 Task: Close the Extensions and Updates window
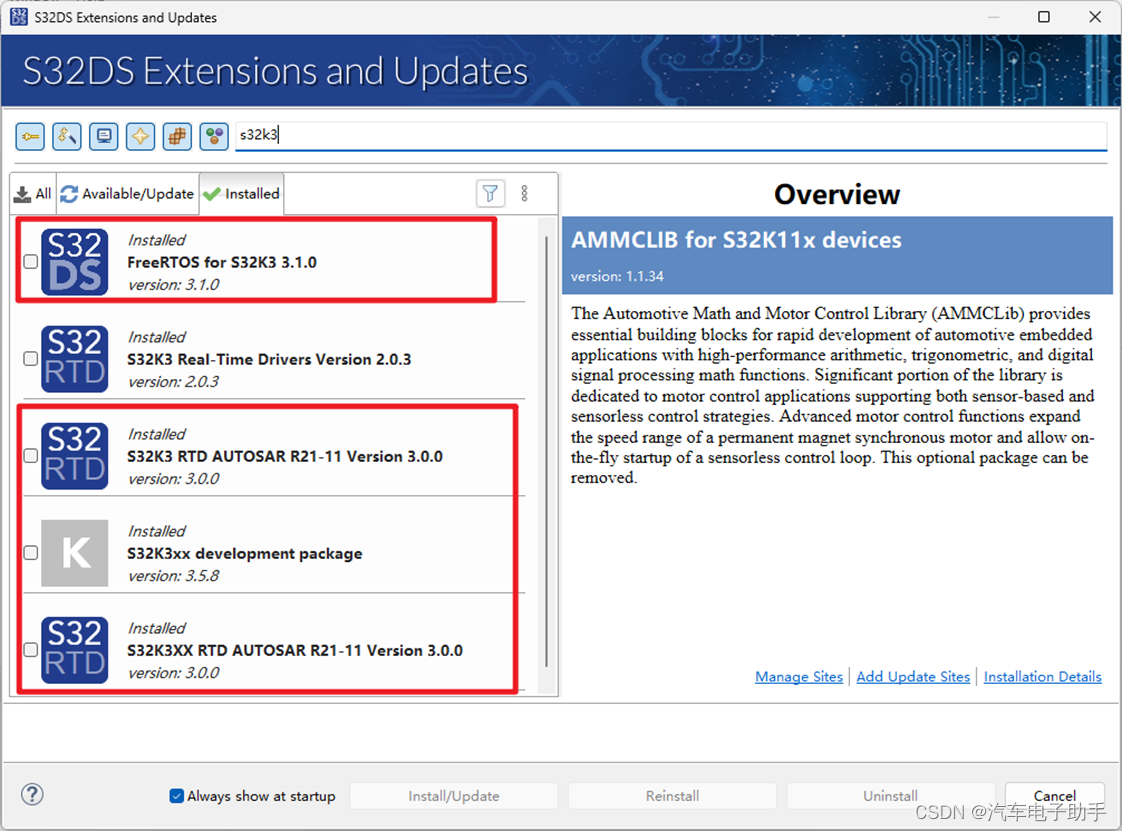pyautogui.click(x=1095, y=17)
